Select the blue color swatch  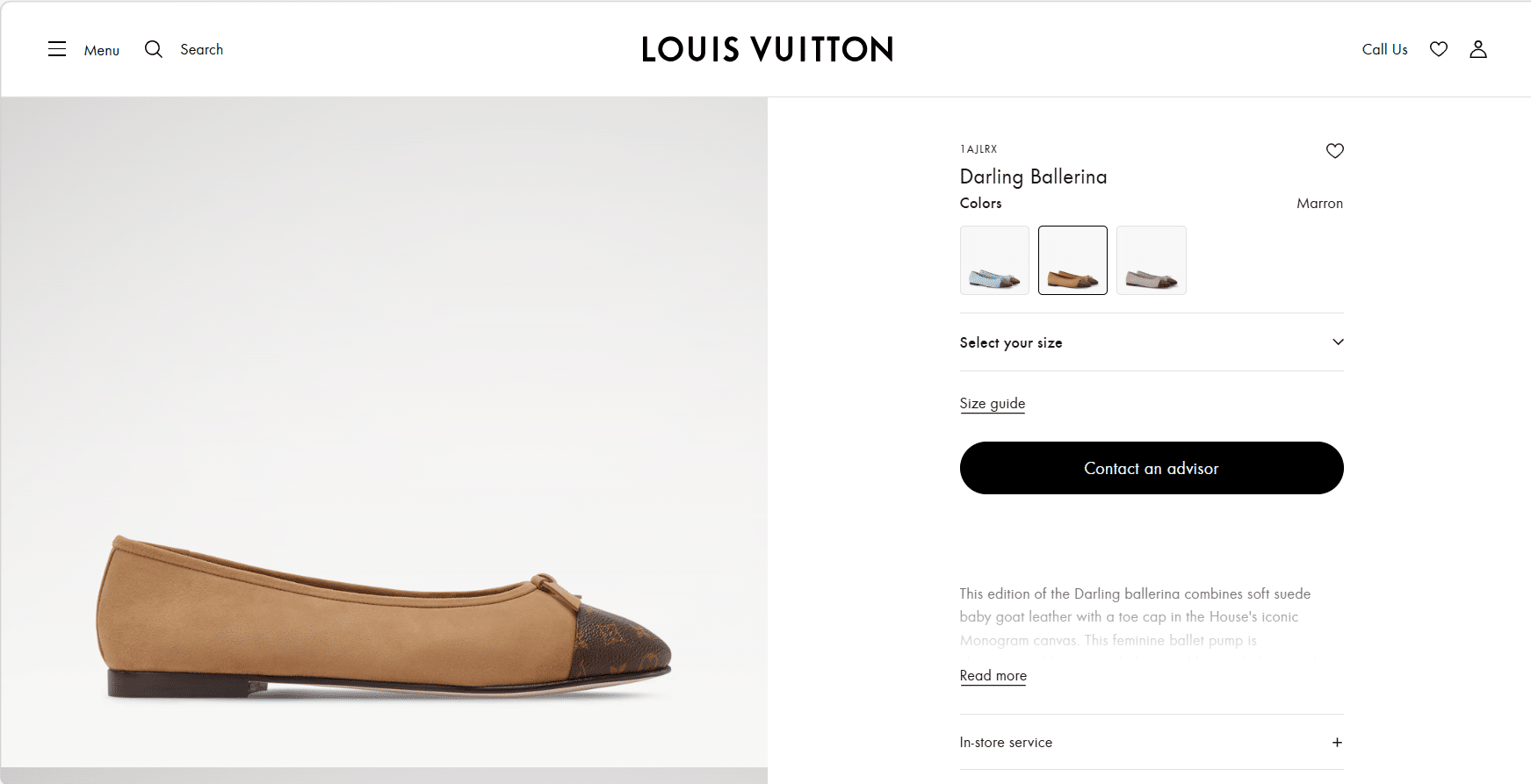pyautogui.click(x=994, y=261)
